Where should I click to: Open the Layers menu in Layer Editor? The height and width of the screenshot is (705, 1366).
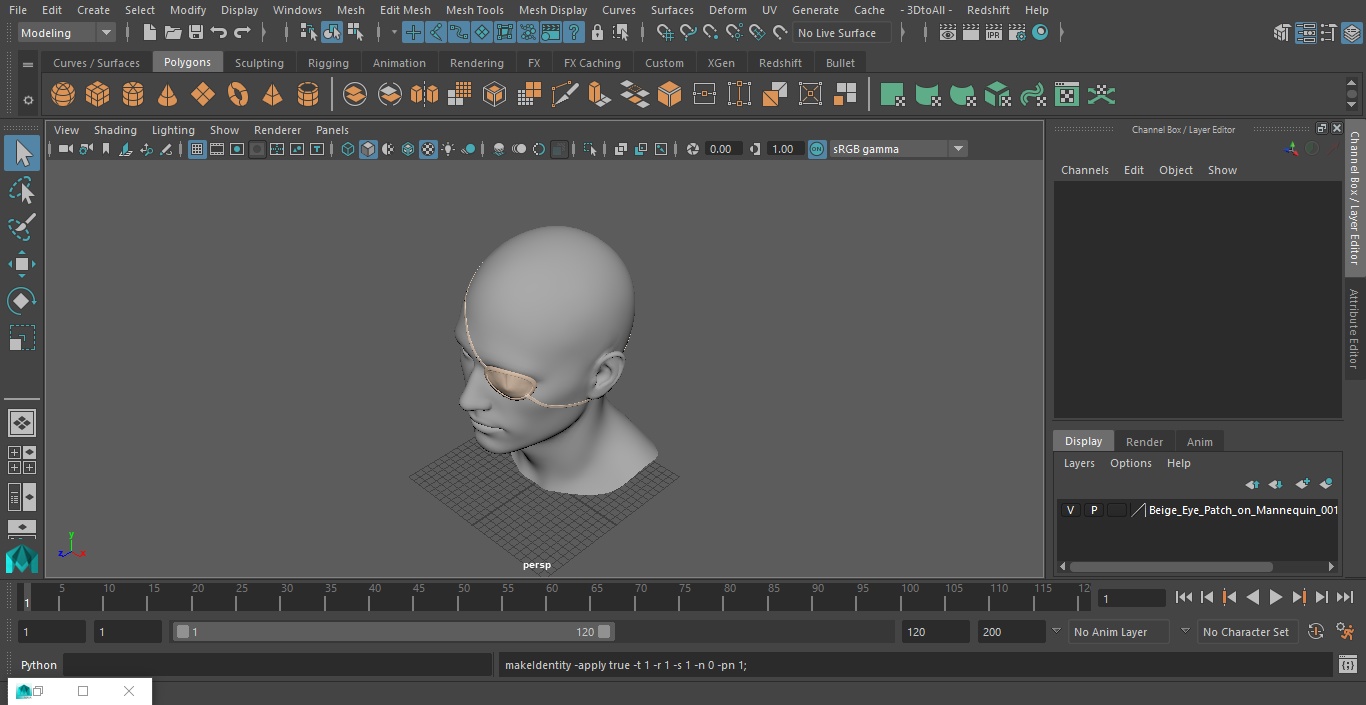1079,463
